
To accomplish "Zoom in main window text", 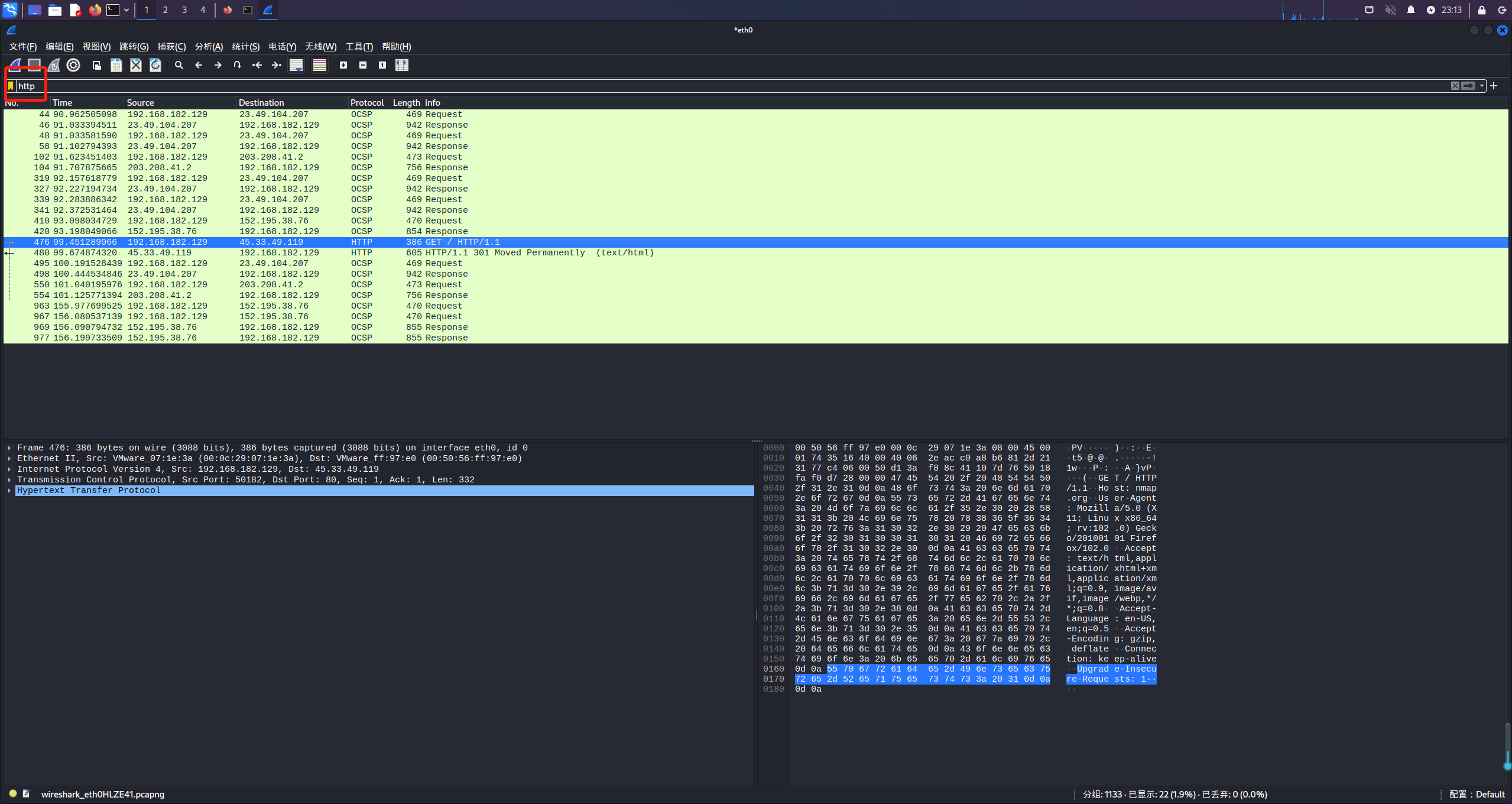I will pyautogui.click(x=343, y=65).
